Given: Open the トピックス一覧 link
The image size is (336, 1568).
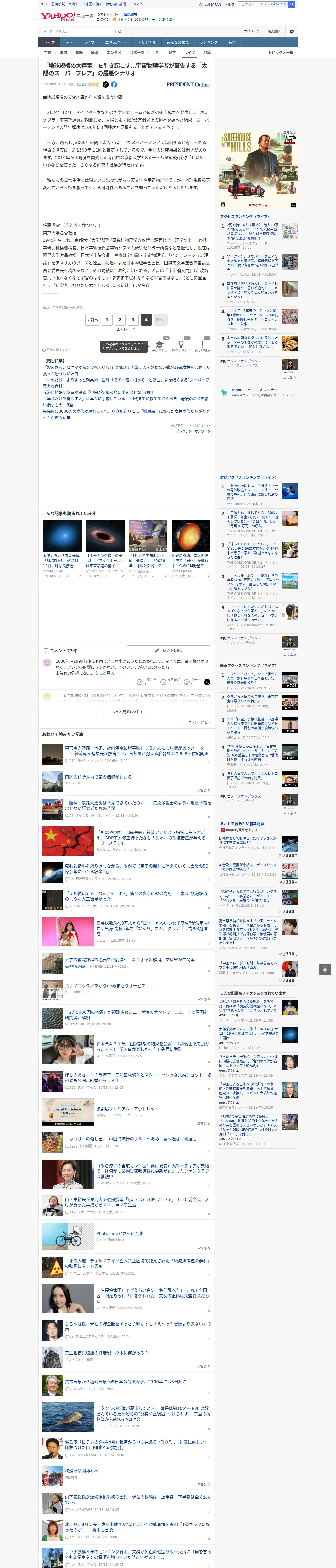Looking at the screenshot, I should 281,52.
